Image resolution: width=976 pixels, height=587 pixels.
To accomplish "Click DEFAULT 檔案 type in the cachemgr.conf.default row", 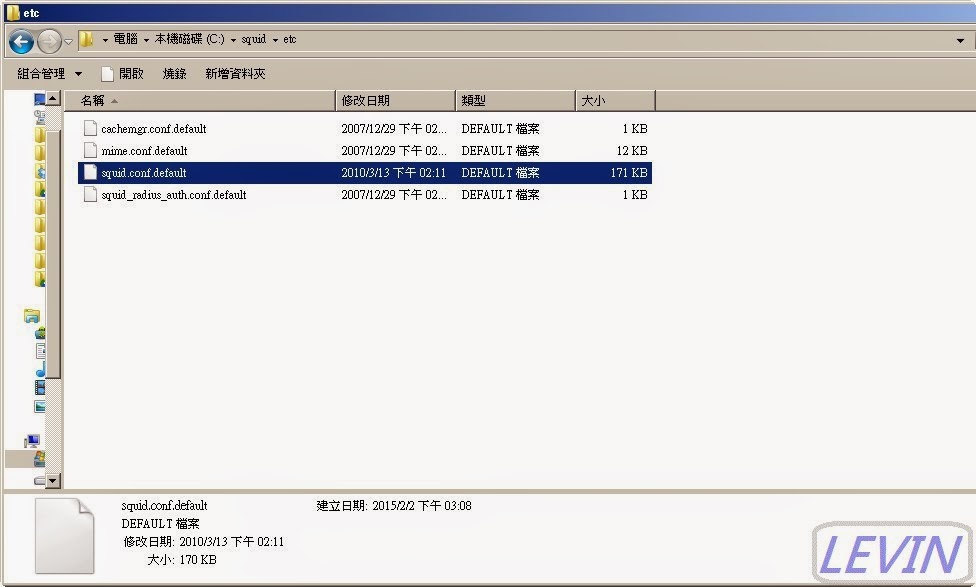I will pyautogui.click(x=500, y=129).
